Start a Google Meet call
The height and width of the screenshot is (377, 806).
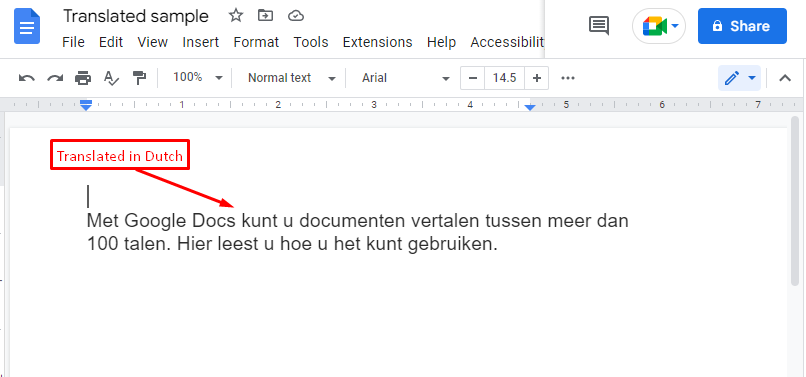[x=658, y=26]
